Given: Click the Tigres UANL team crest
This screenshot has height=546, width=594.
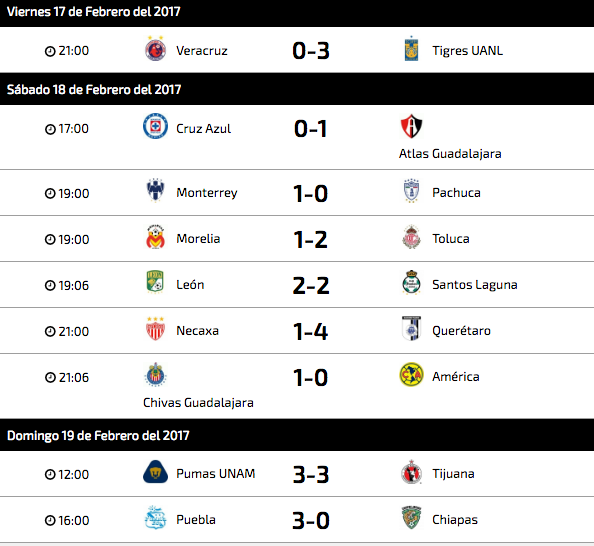Looking at the screenshot, I should coord(411,49).
